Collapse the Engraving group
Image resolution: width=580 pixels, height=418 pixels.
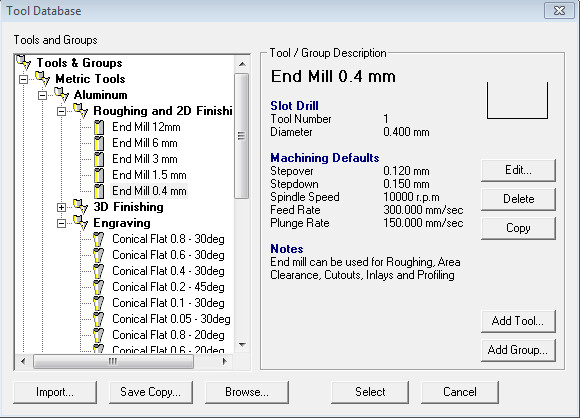61,223
